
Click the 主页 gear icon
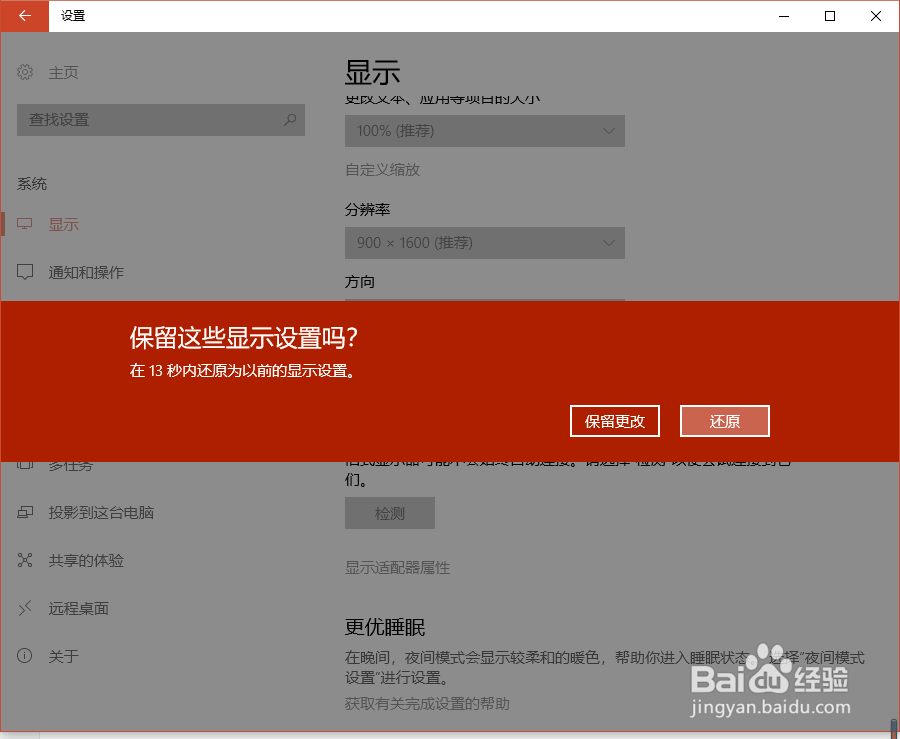tap(24, 72)
